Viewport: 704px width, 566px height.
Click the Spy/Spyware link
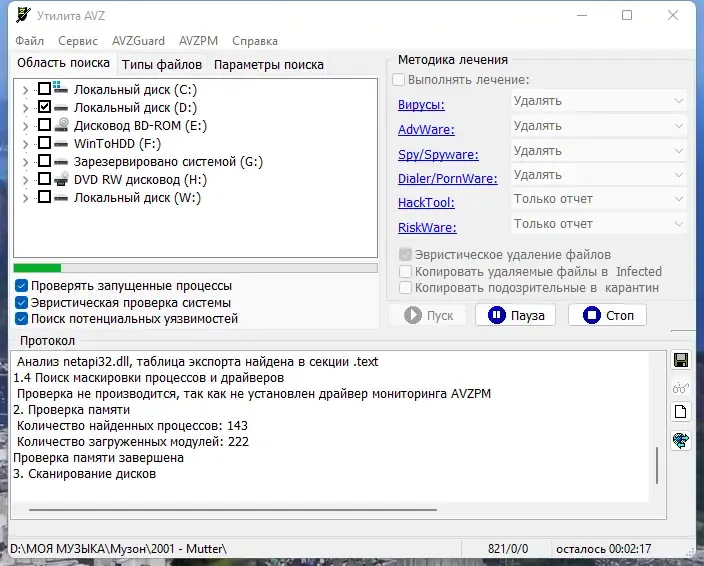(x=438, y=154)
